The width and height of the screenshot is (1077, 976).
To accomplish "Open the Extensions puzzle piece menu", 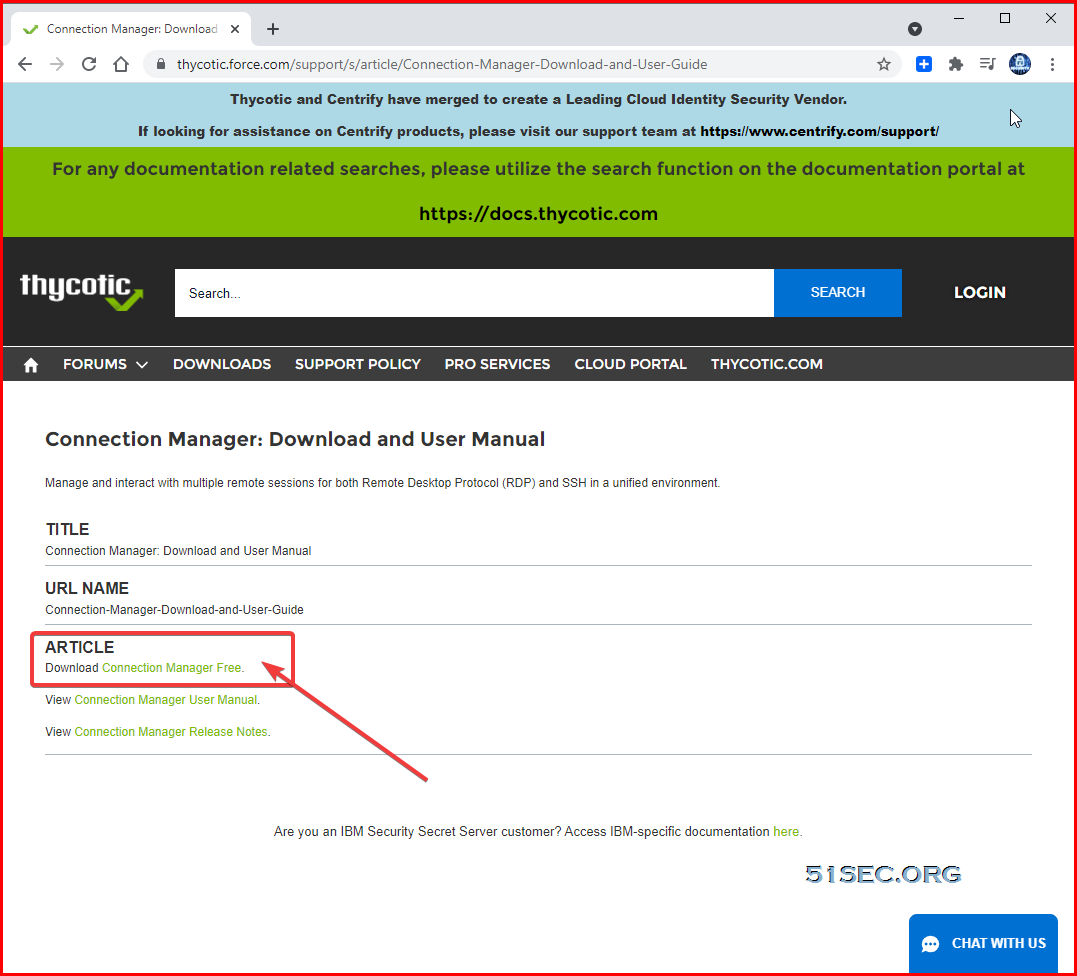I will click(955, 65).
